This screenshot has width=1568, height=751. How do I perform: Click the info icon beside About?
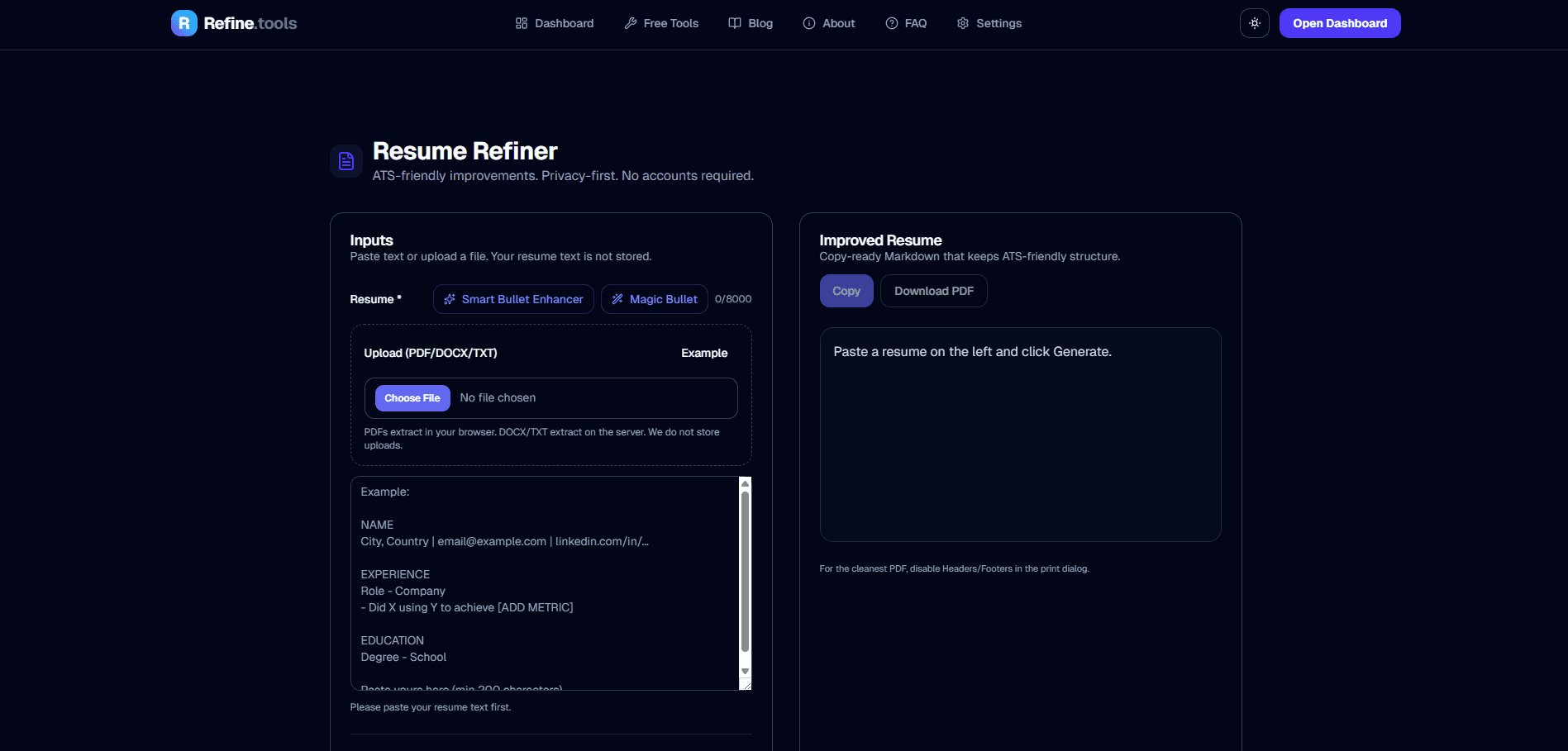pos(808,23)
